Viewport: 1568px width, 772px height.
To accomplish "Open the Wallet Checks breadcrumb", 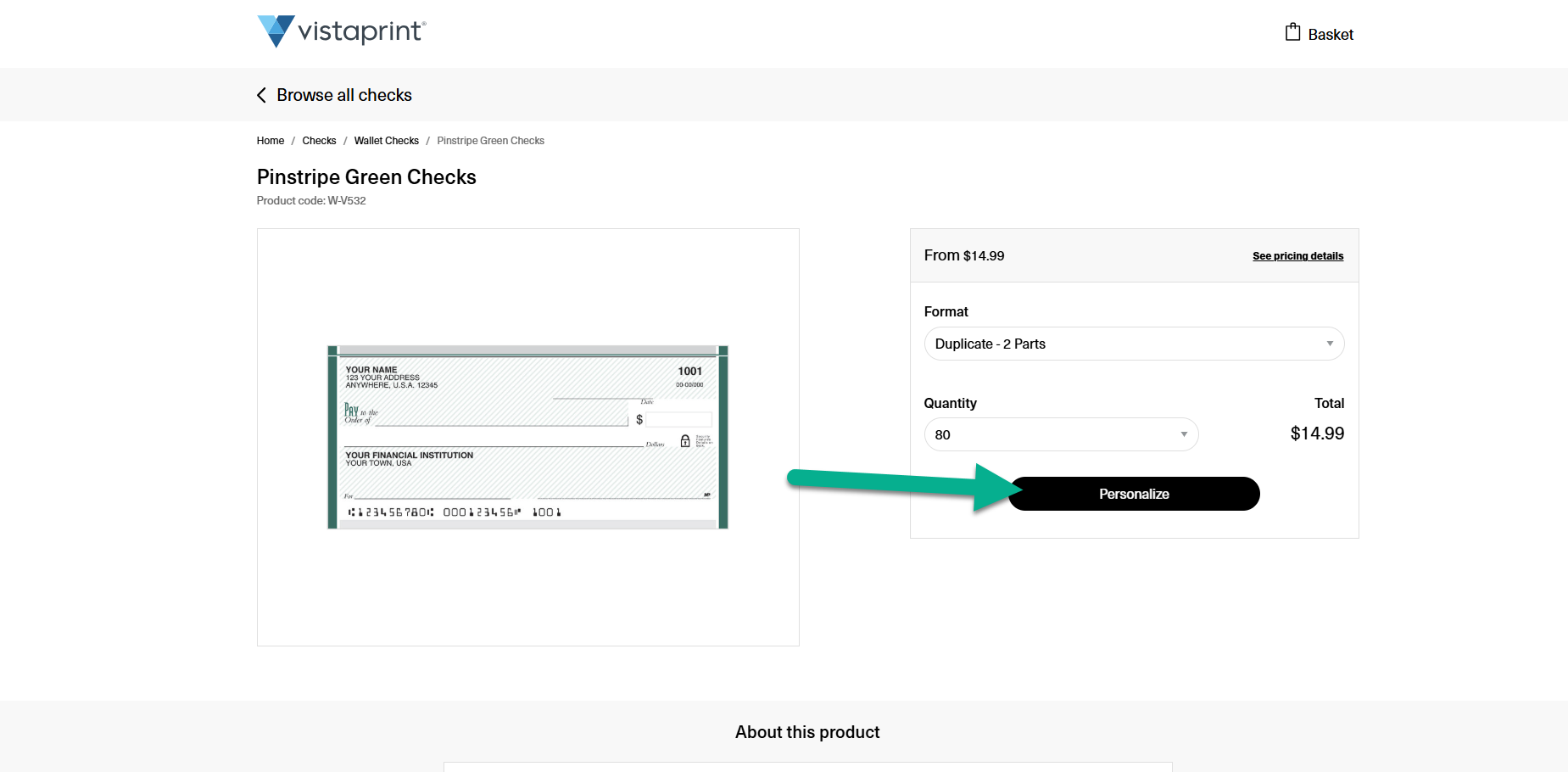I will [387, 141].
